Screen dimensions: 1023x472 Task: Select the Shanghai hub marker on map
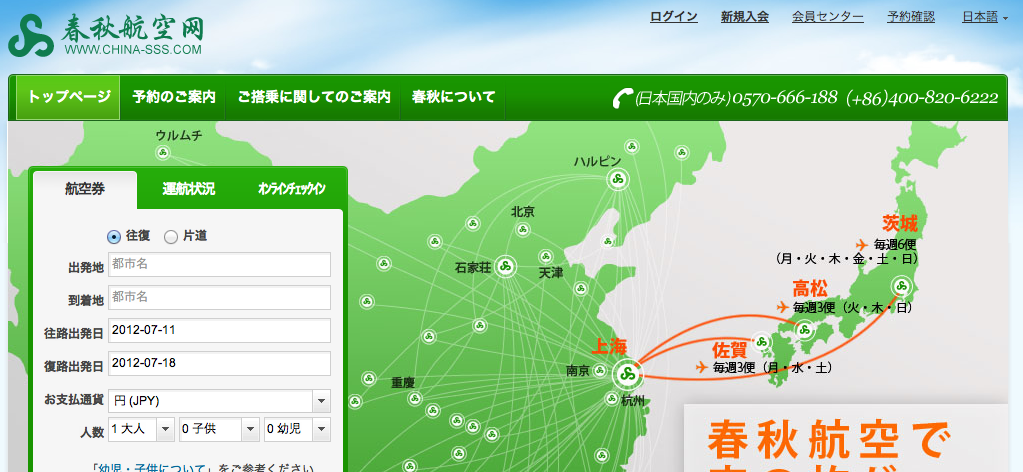pos(628,373)
